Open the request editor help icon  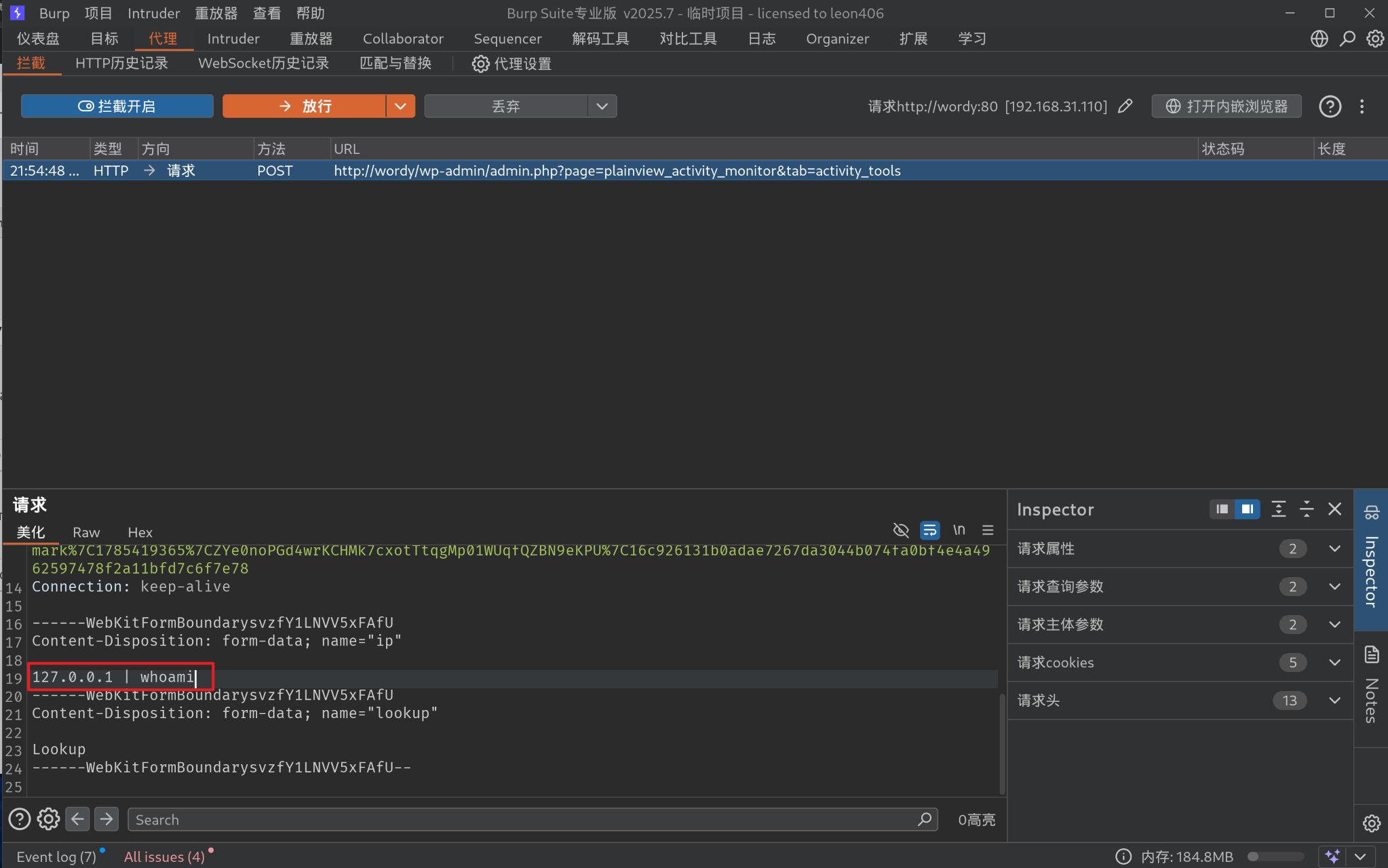pos(20,819)
